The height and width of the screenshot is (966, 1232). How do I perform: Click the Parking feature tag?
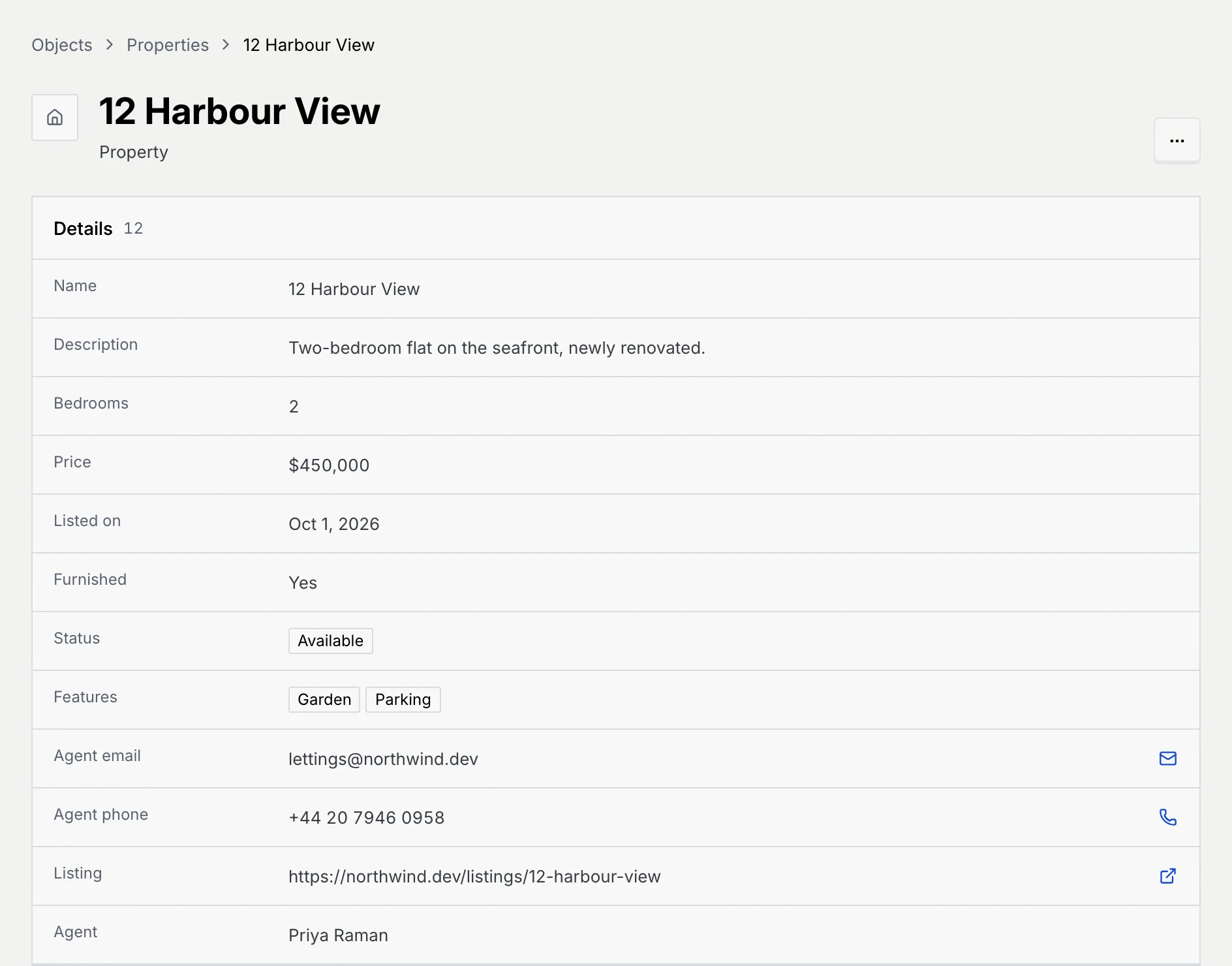pos(403,700)
